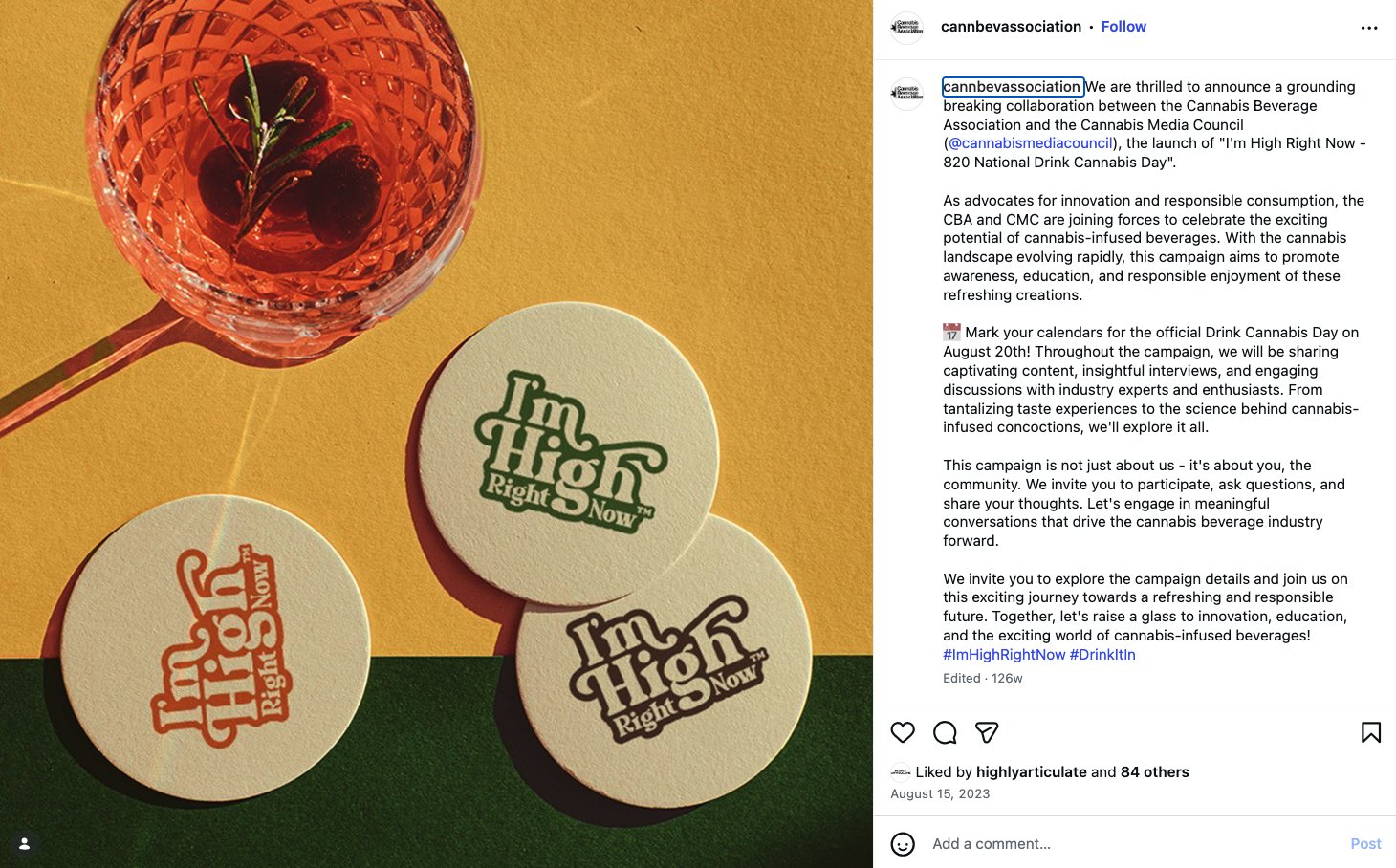View highlyarticulate profile from likes
The height and width of the screenshot is (868, 1396).
click(1031, 772)
